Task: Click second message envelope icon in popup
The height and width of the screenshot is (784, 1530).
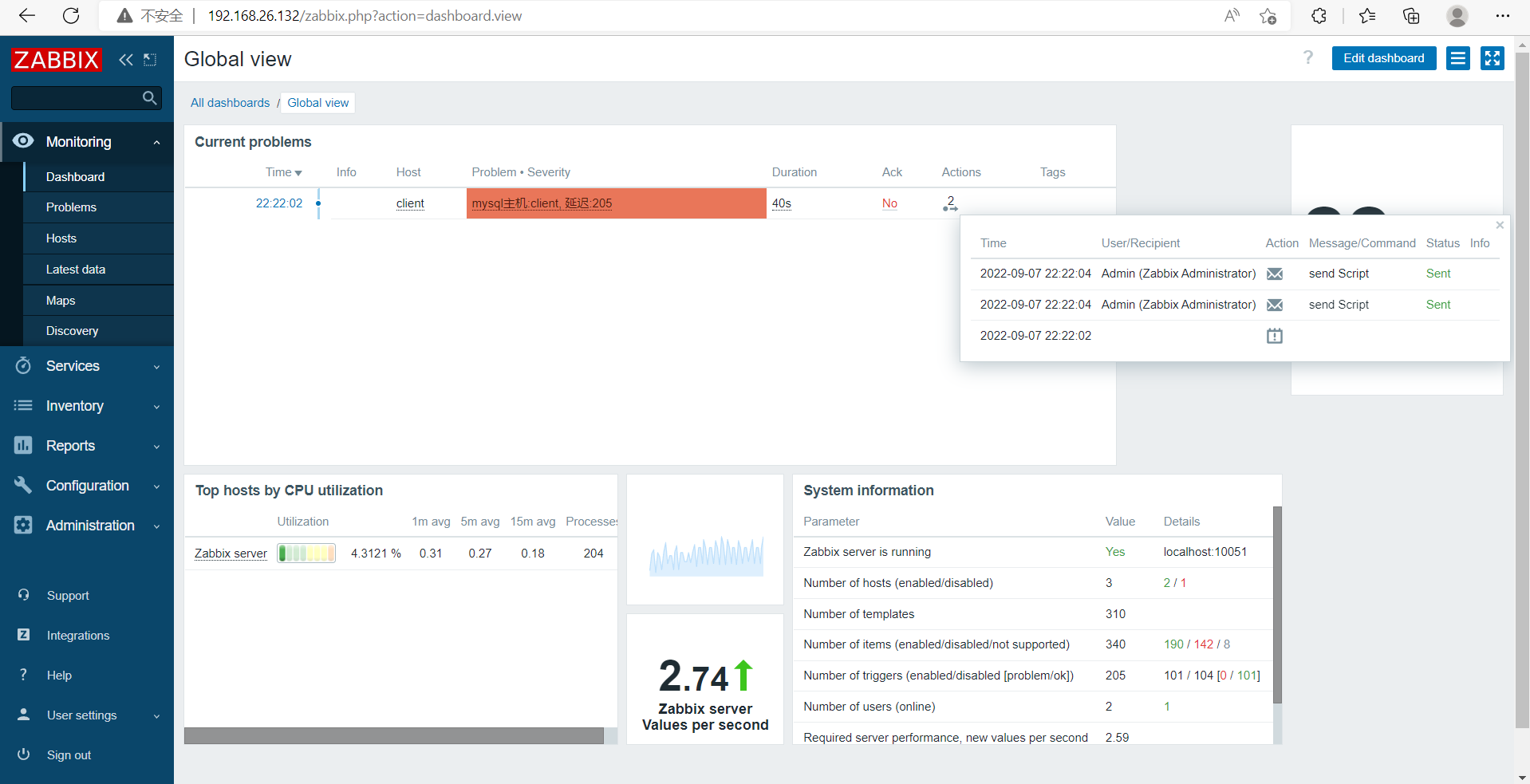Action: (x=1275, y=305)
